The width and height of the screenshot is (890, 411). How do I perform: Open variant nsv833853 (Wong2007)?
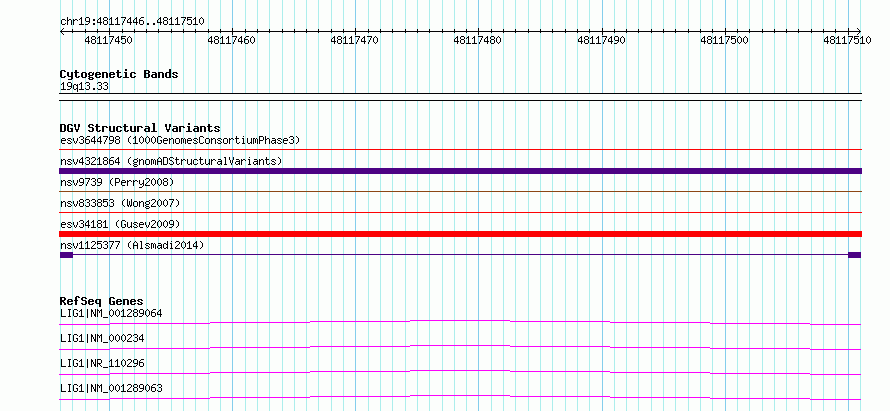[x=120, y=203]
